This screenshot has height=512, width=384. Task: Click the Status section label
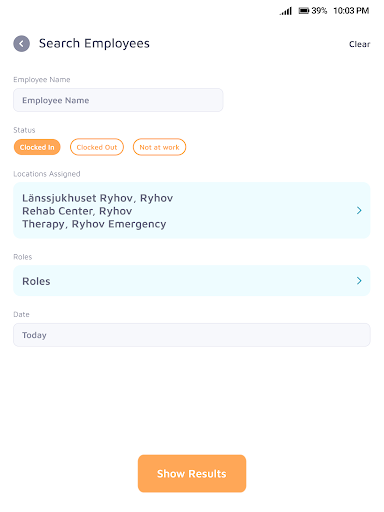click(24, 130)
